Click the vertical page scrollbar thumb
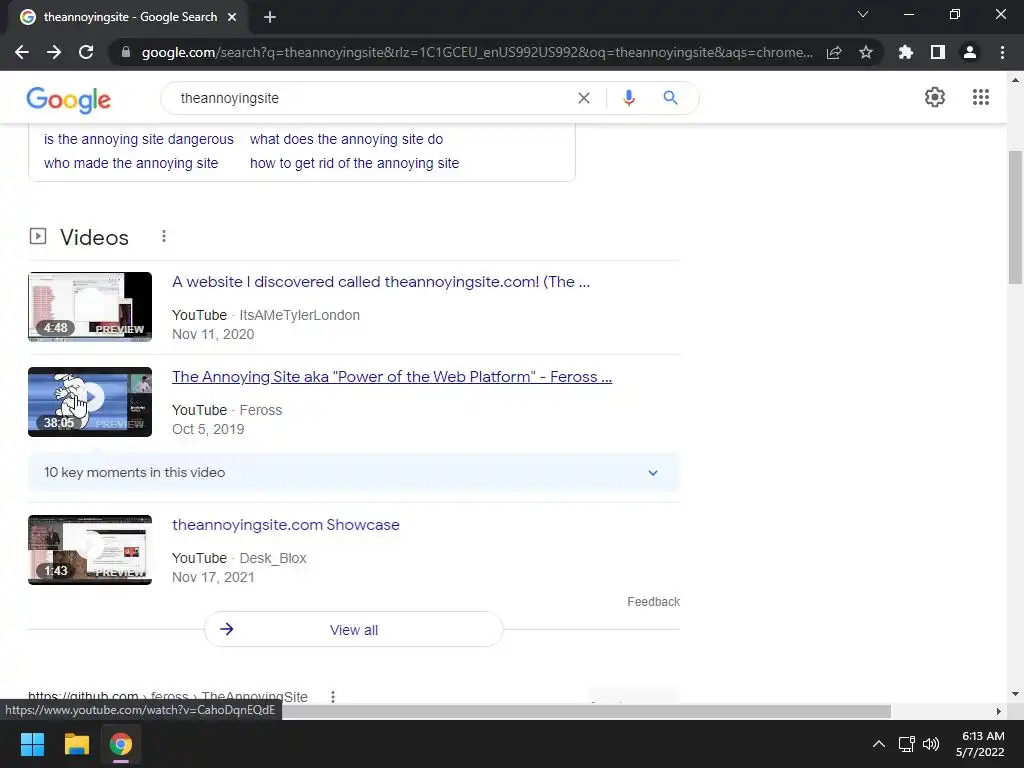 tap(1015, 217)
